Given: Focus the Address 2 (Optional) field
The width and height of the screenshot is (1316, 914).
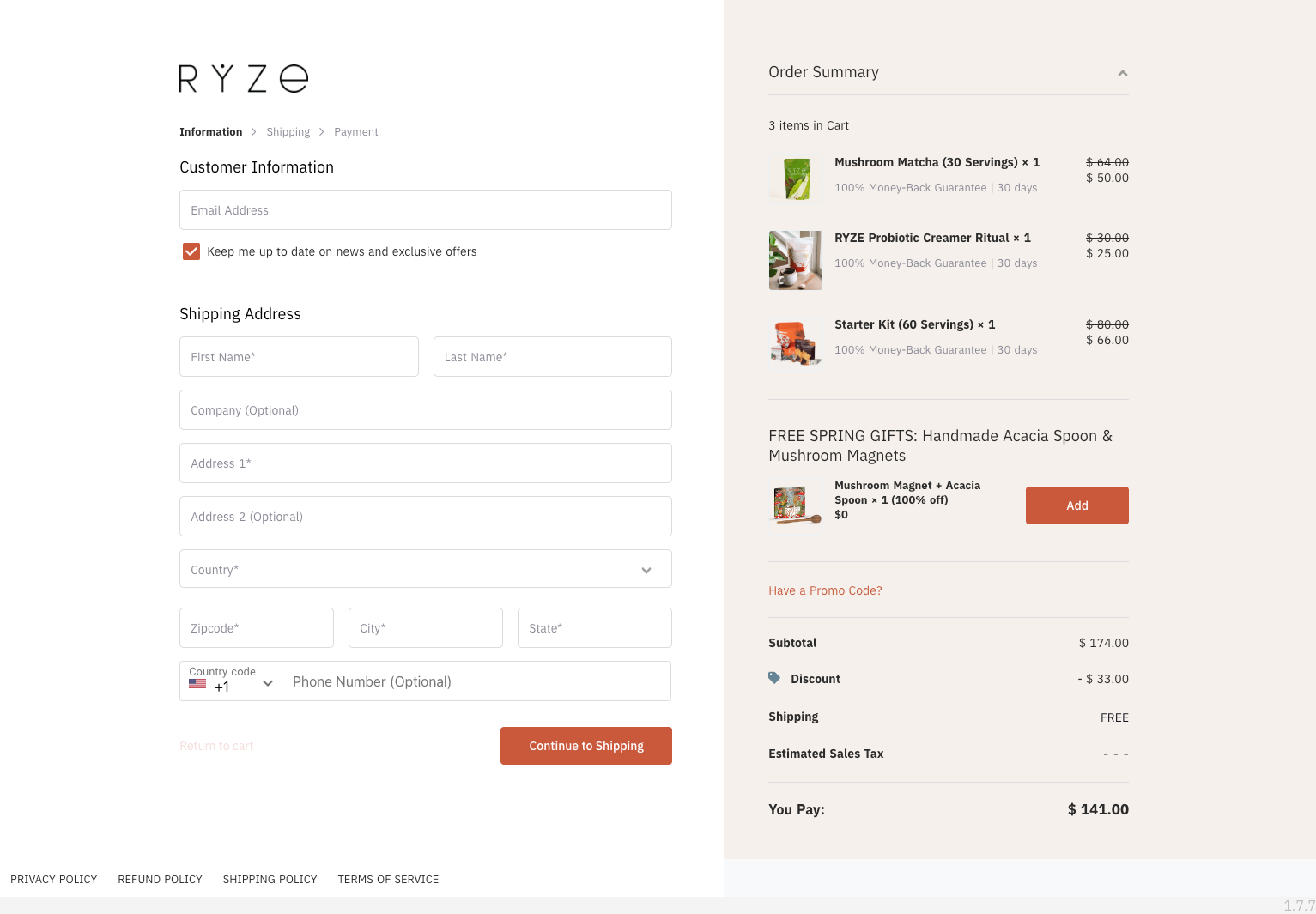Looking at the screenshot, I should [x=426, y=516].
